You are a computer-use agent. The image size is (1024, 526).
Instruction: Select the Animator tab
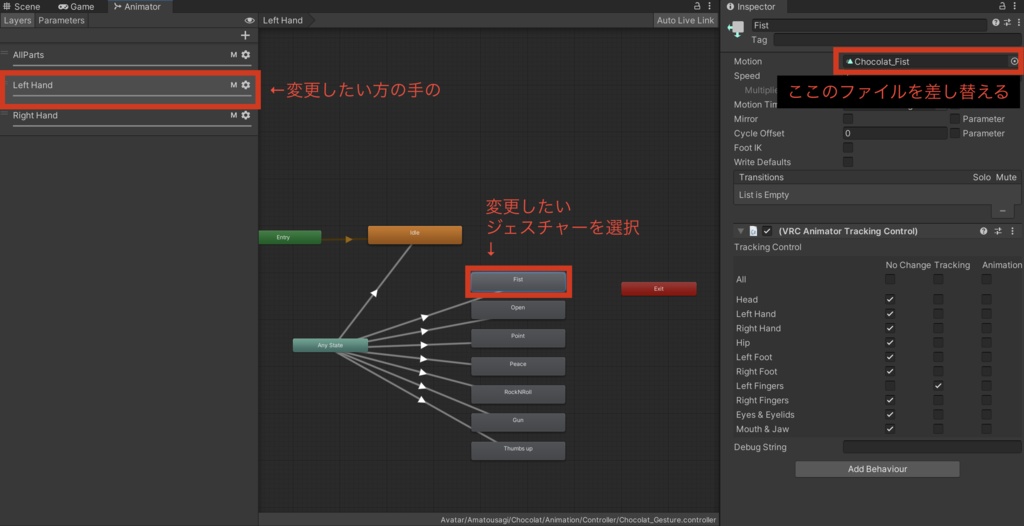[x=137, y=7]
